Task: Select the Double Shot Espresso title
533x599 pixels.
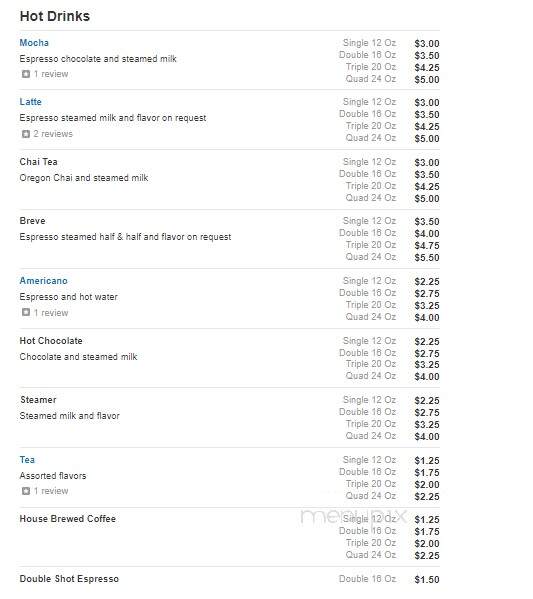Action: [x=69, y=579]
